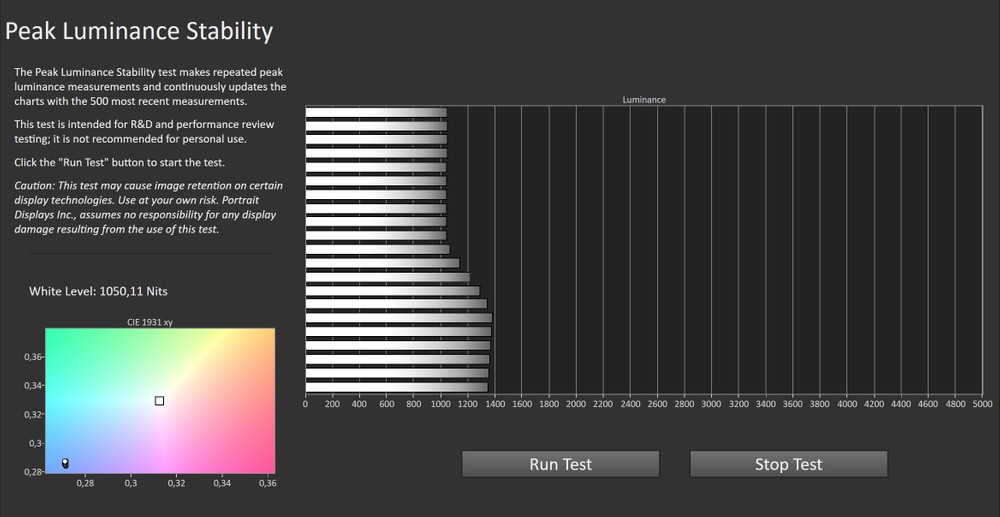Select the white square target marker in CIE chart
Screen dimensions: 1000x517
coord(159,401)
